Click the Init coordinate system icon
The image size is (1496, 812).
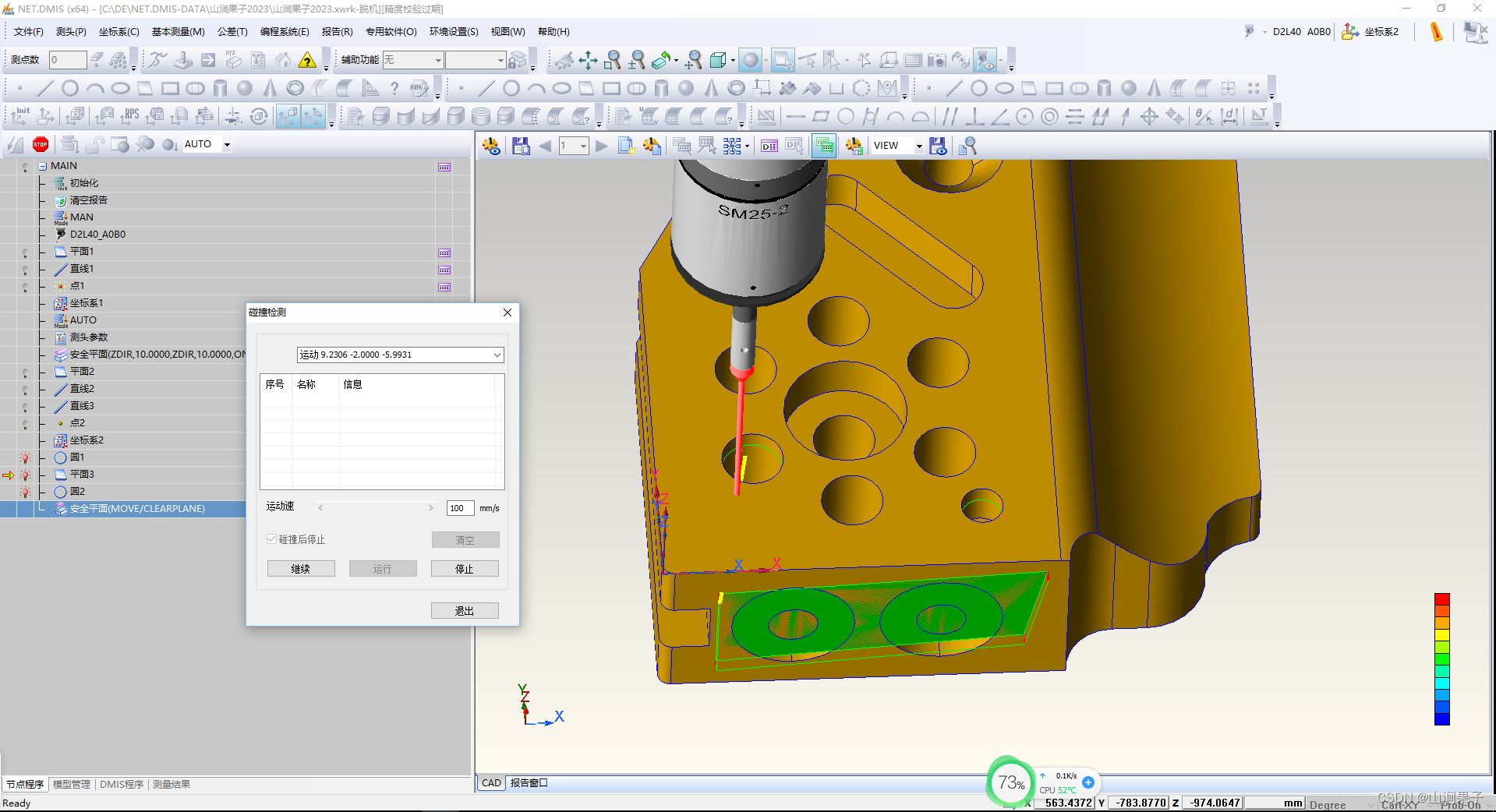19,116
